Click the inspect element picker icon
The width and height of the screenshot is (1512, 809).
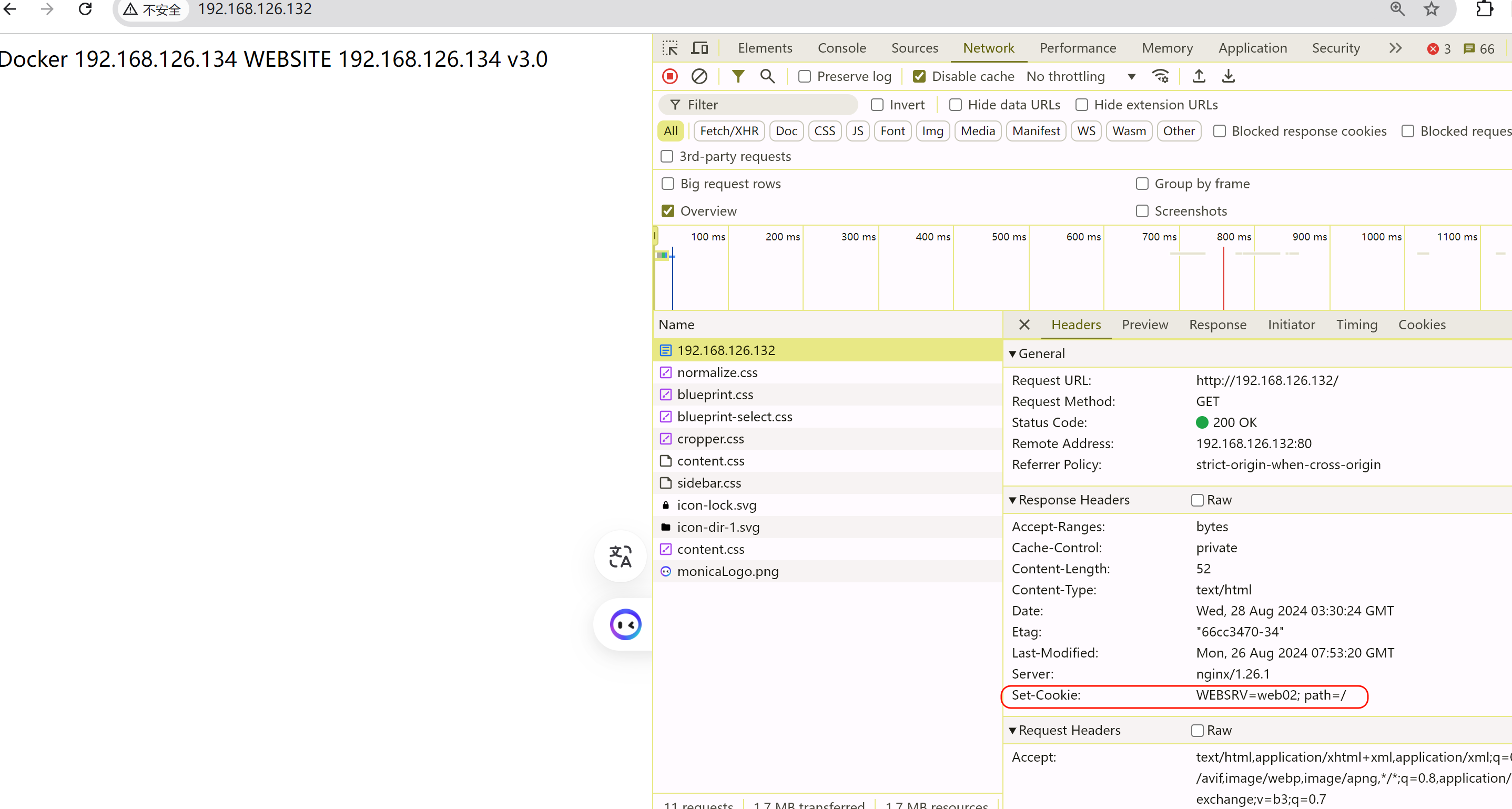(x=669, y=48)
